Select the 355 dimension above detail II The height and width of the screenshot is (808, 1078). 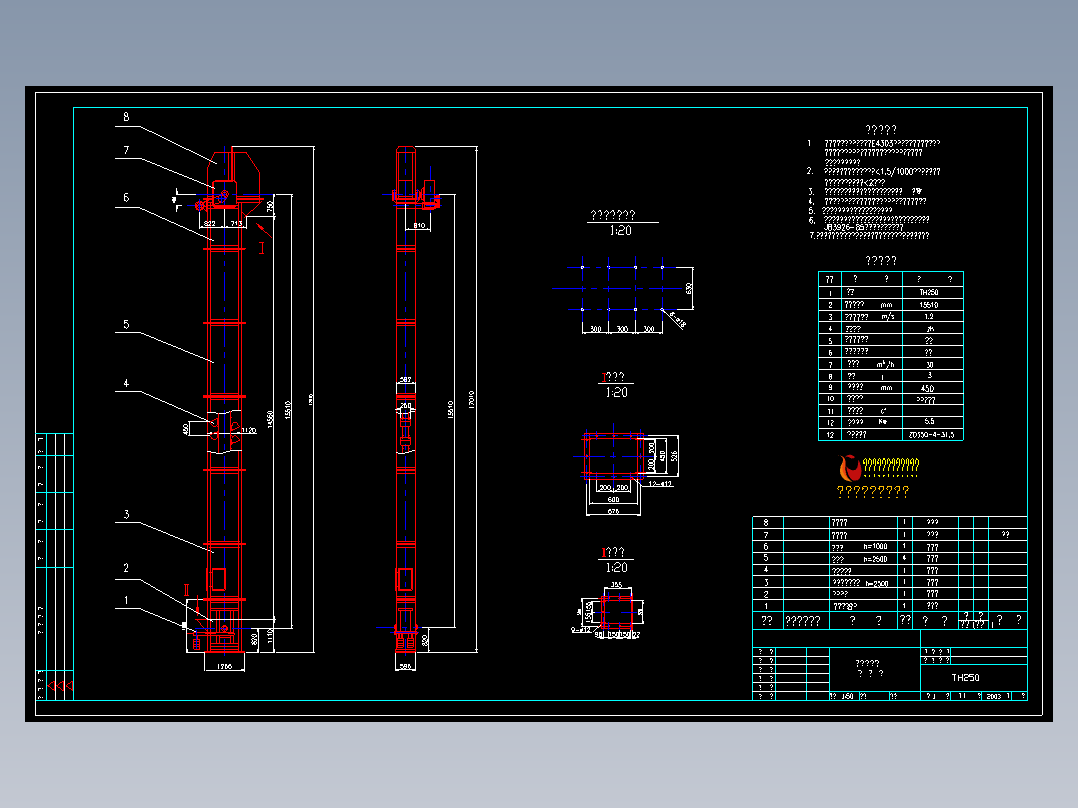[x=617, y=585]
